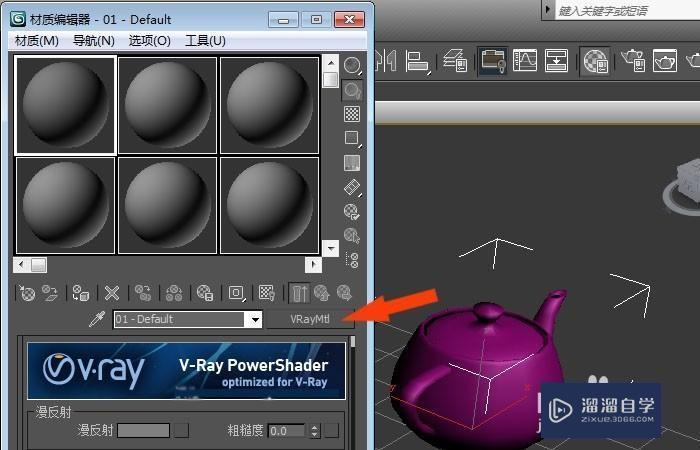700x450 pixels.
Task: Toggle Show Shaded Material in Viewport
Action: 267,293
